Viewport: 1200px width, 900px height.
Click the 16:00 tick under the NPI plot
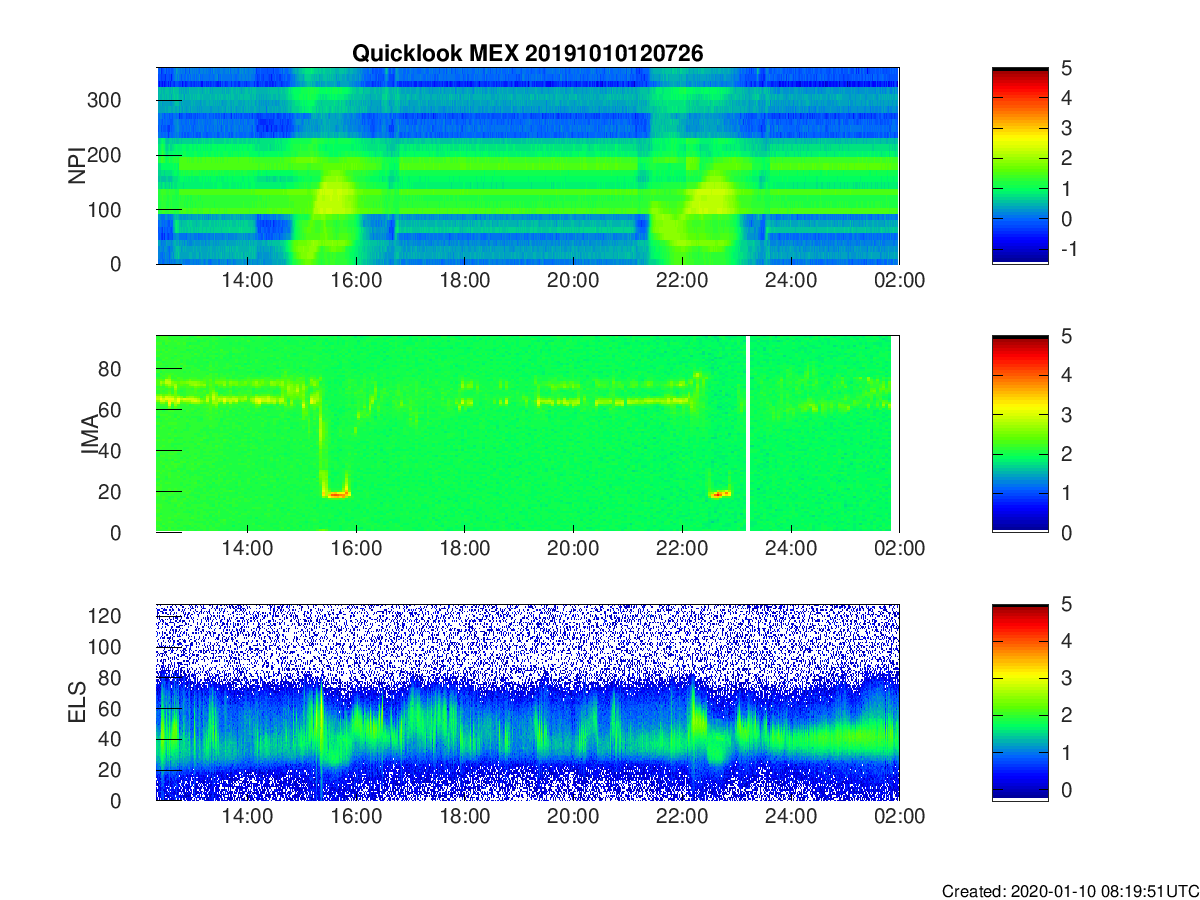pyautogui.click(x=356, y=281)
